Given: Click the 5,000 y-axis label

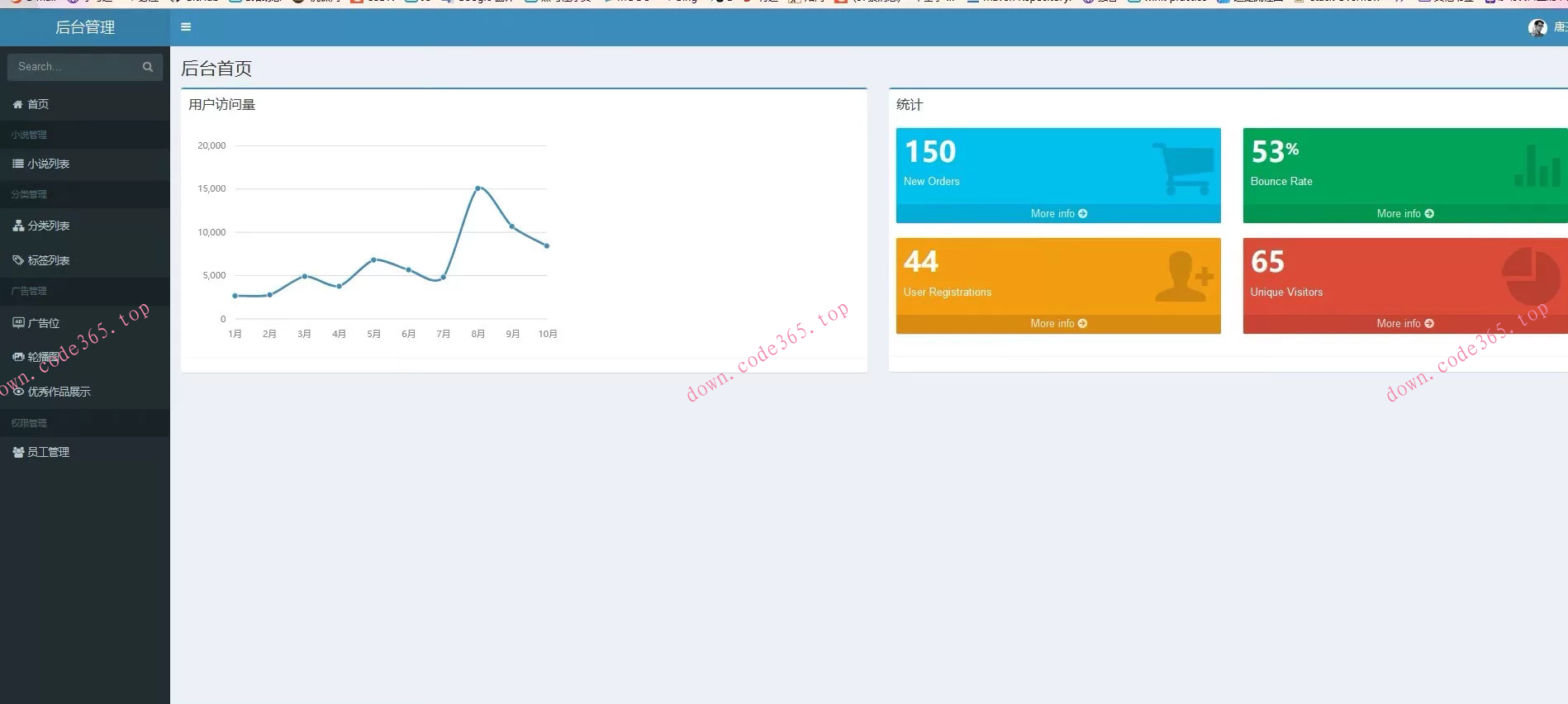Looking at the screenshot, I should coord(214,275).
